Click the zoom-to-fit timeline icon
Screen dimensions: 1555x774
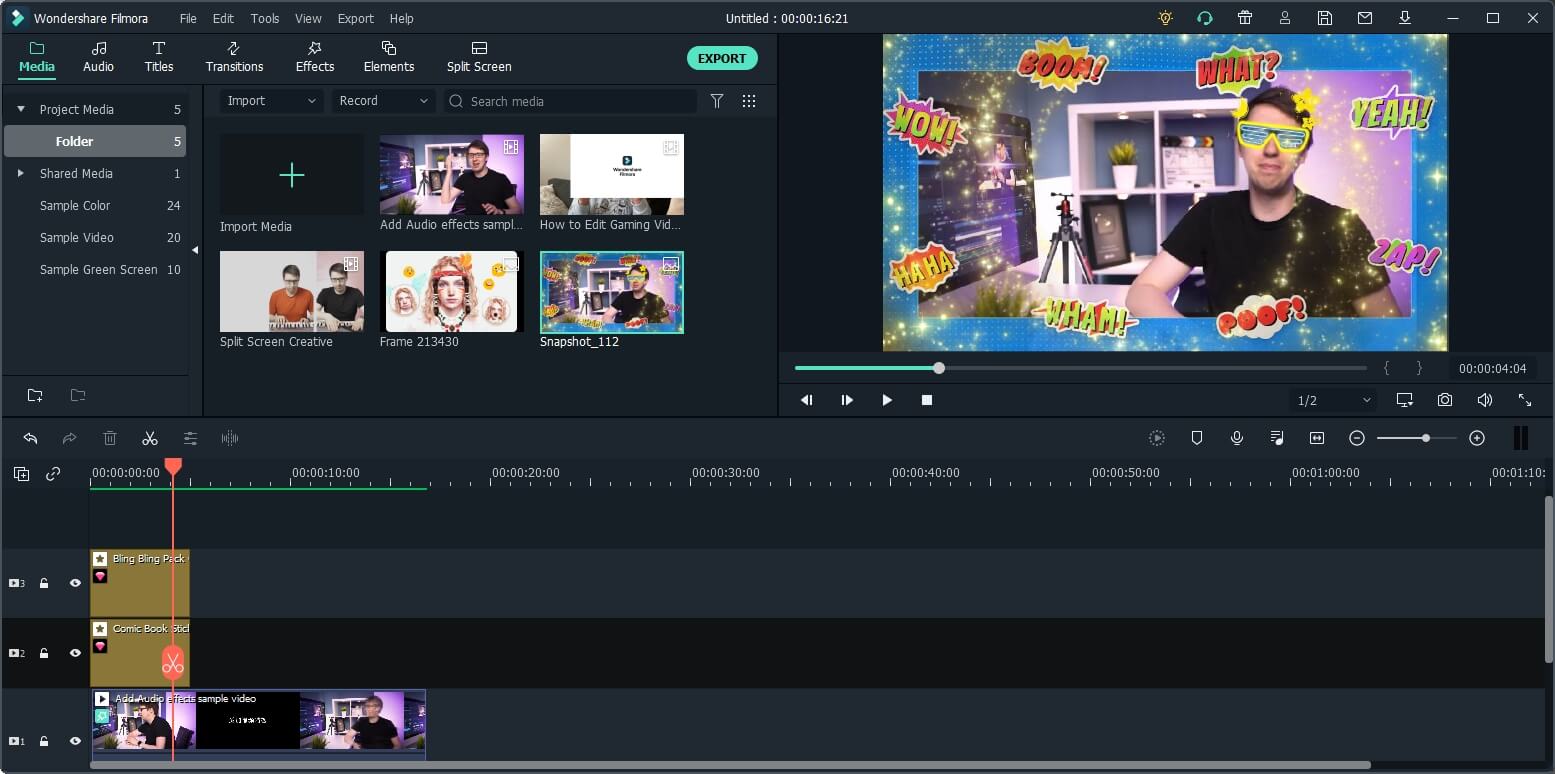(1317, 438)
